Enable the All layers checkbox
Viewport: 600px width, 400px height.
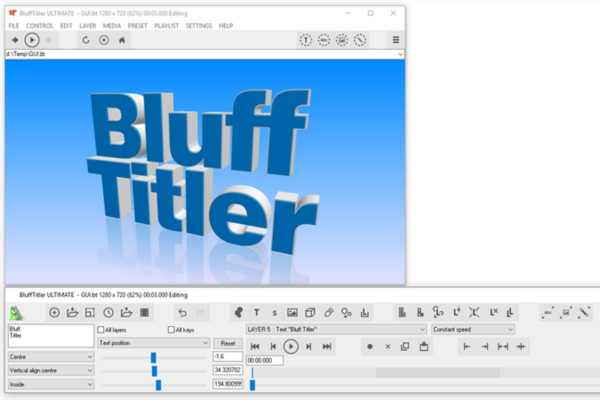point(101,330)
